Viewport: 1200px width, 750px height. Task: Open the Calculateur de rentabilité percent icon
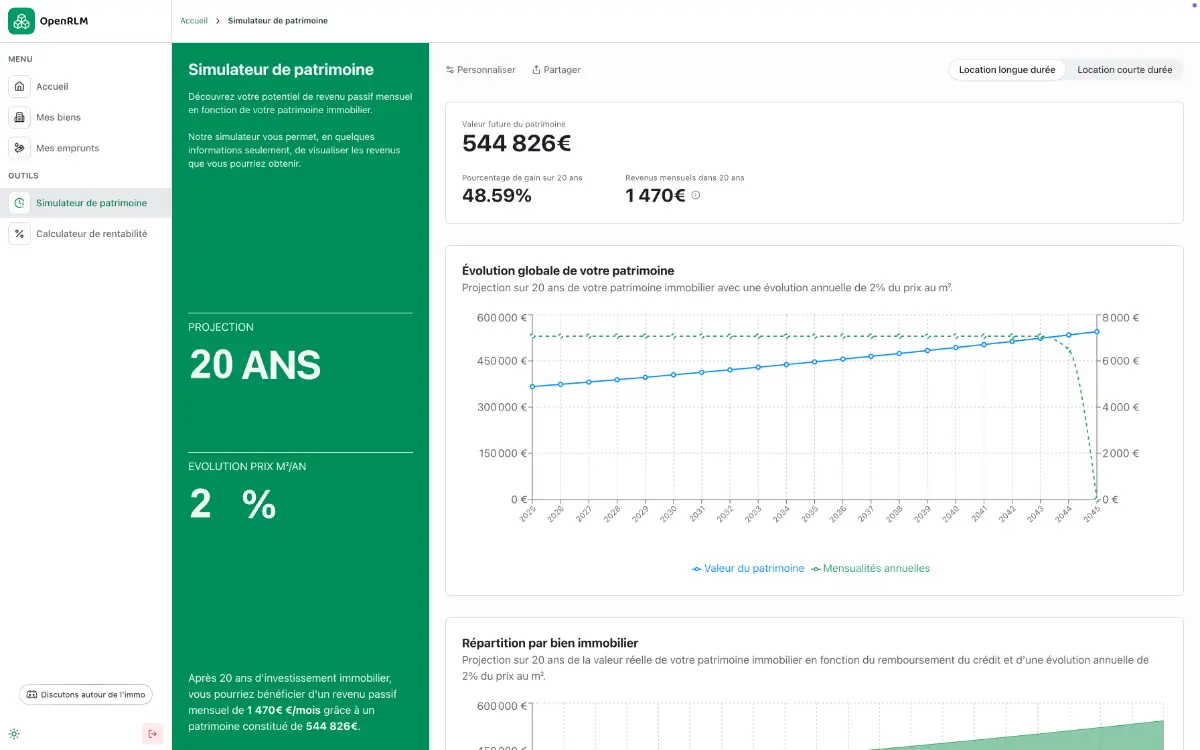click(x=19, y=234)
